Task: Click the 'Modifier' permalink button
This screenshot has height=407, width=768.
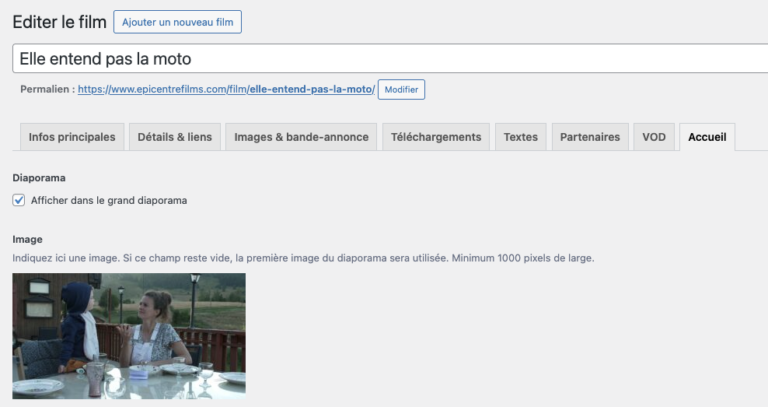Action: click(x=401, y=90)
